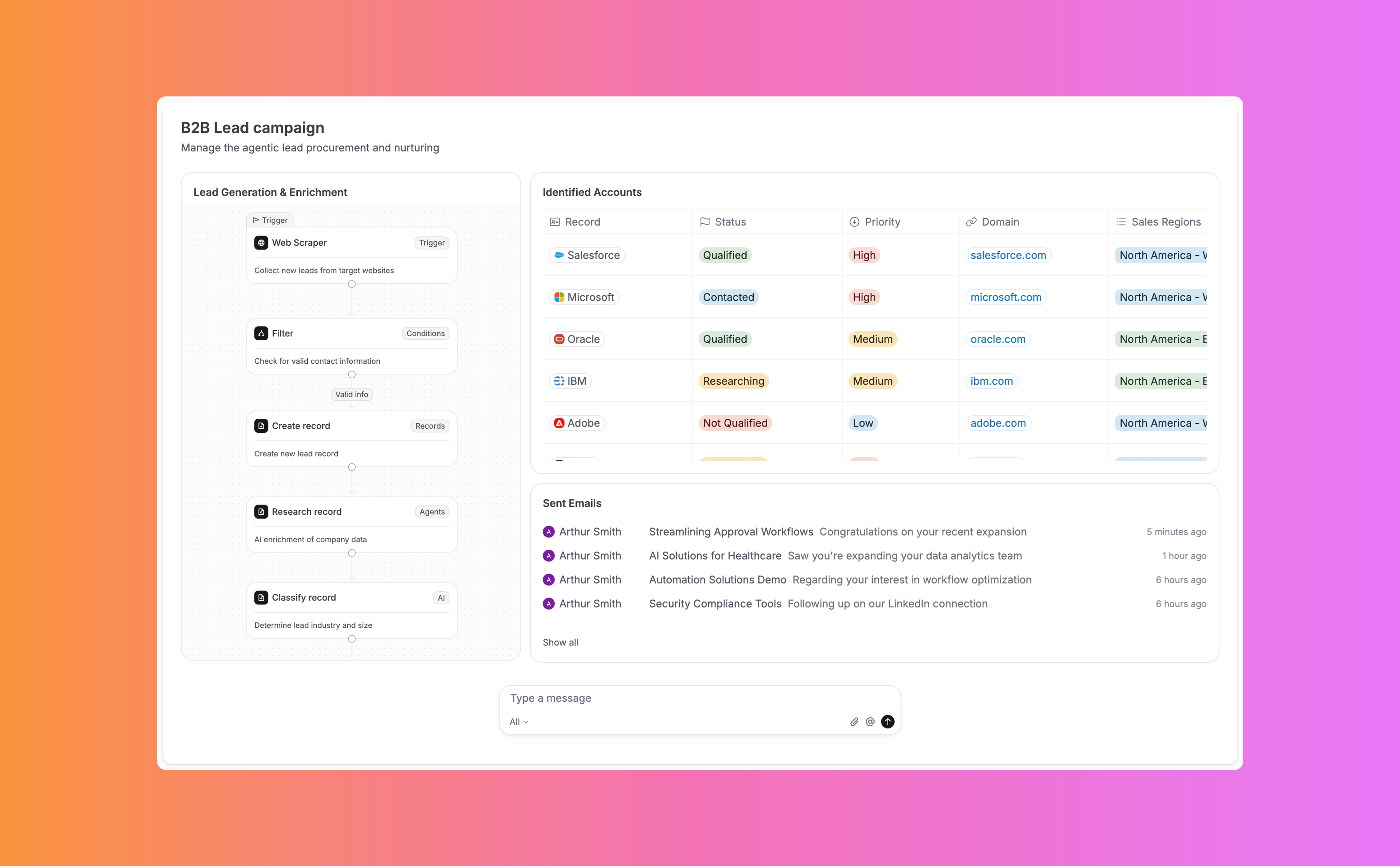Click the Adobe logo icon
The image size is (1400, 866).
[559, 423]
